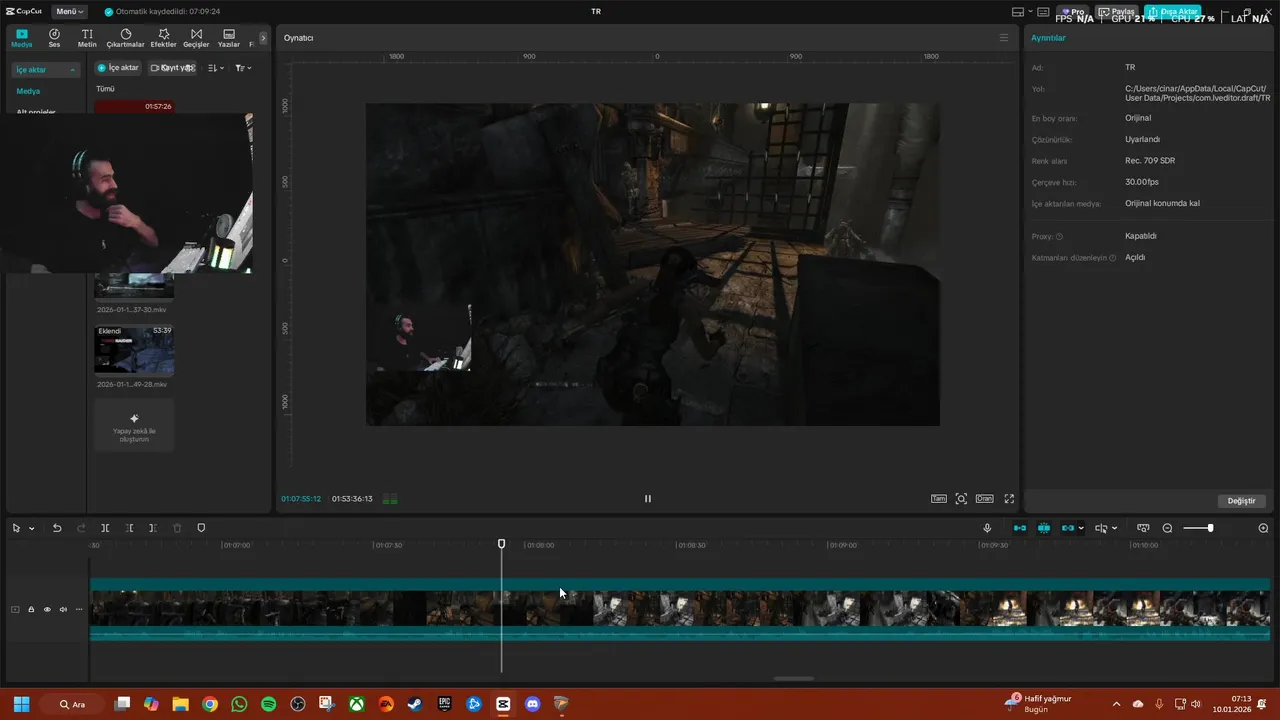Image resolution: width=1280 pixels, height=720 pixels.
Task: Toggle main track magnet
Action: 1020,528
